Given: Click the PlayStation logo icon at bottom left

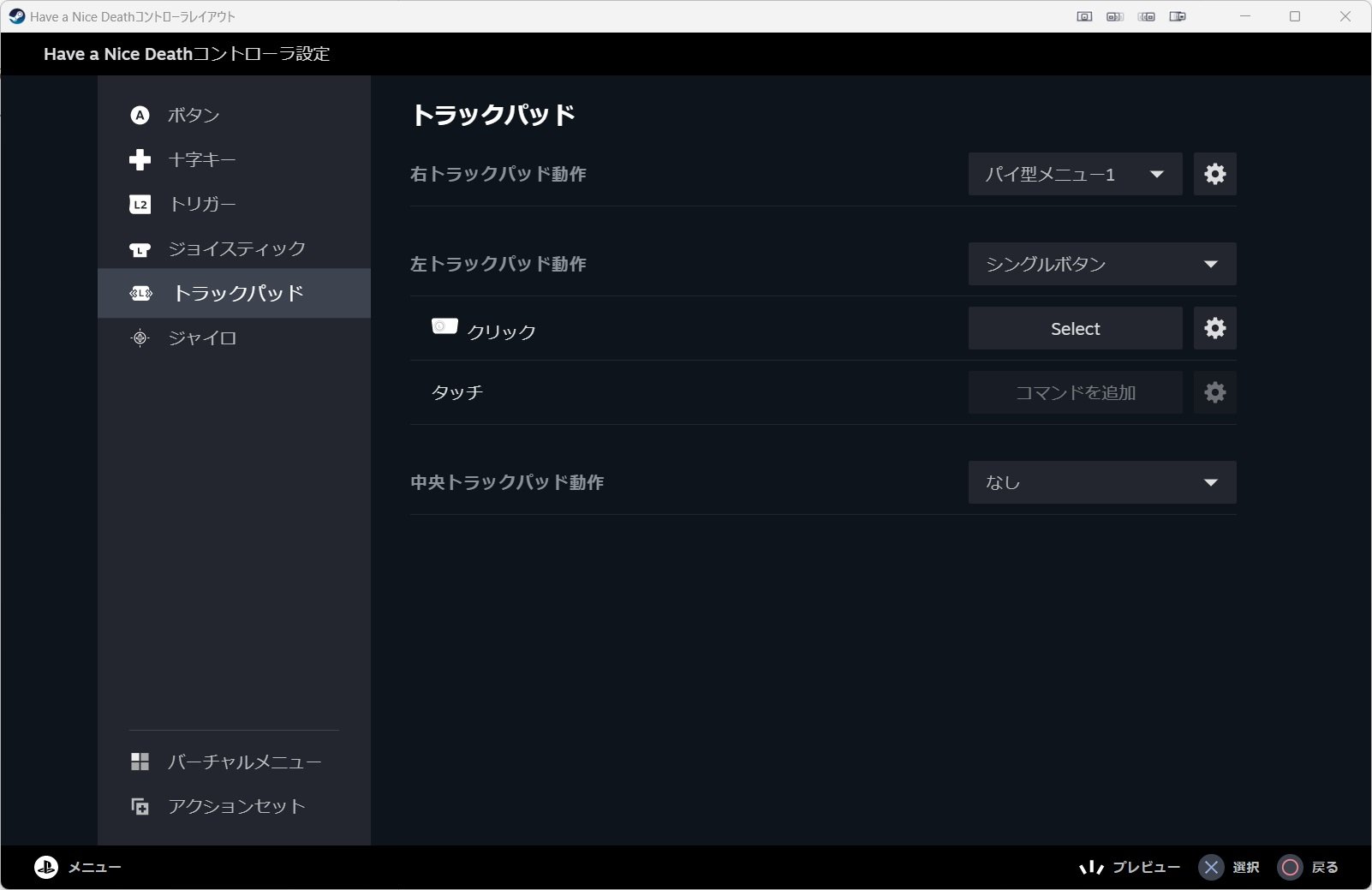Looking at the screenshot, I should click(45, 867).
